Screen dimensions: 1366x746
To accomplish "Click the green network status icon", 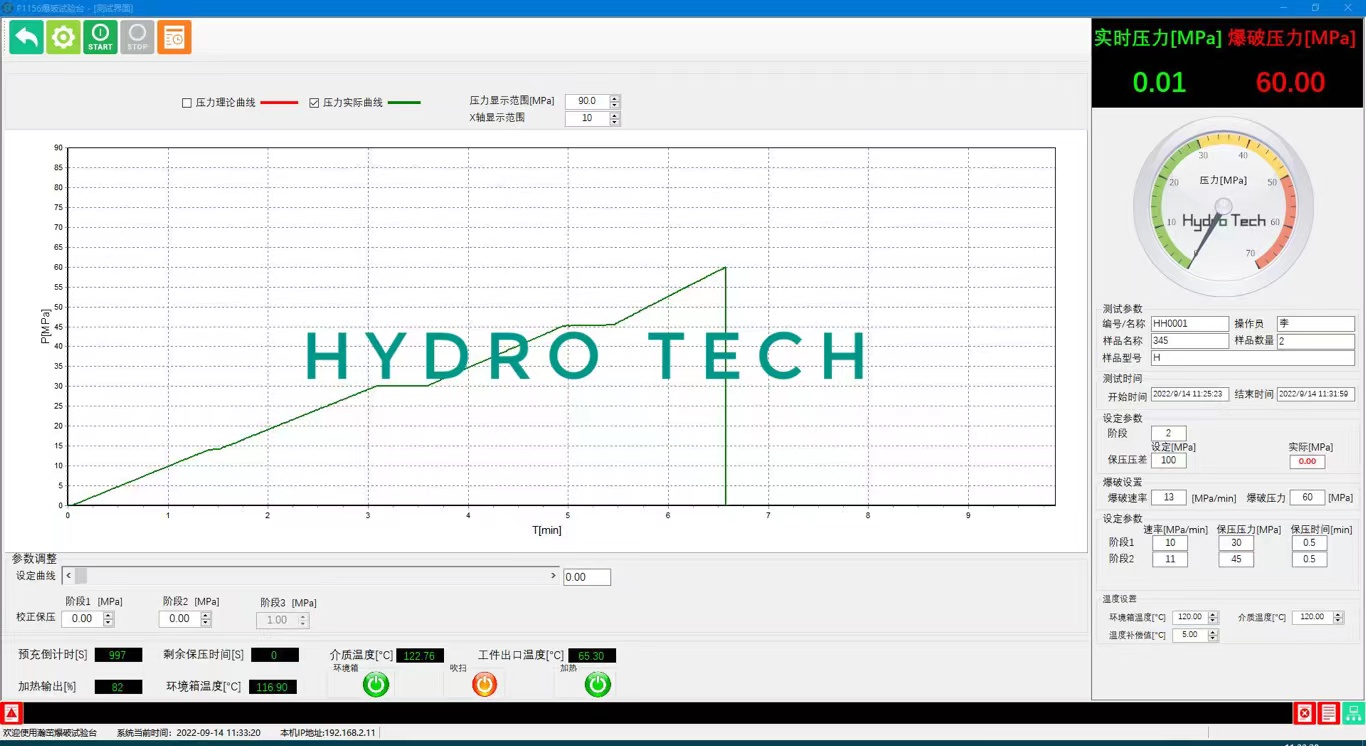I will tap(1353, 713).
